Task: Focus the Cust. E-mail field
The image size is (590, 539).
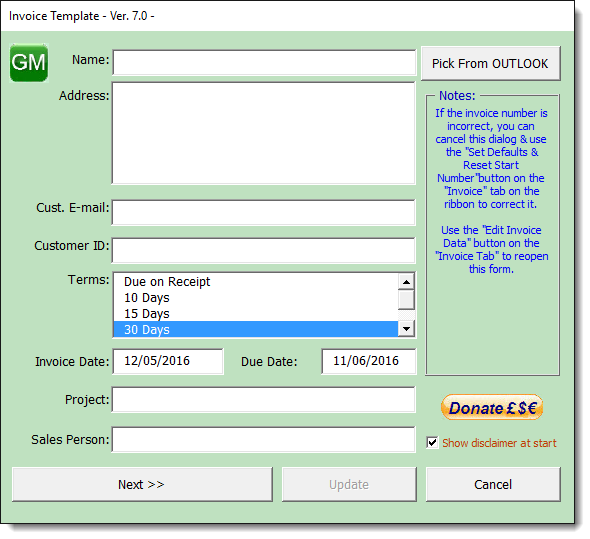Action: 264,213
